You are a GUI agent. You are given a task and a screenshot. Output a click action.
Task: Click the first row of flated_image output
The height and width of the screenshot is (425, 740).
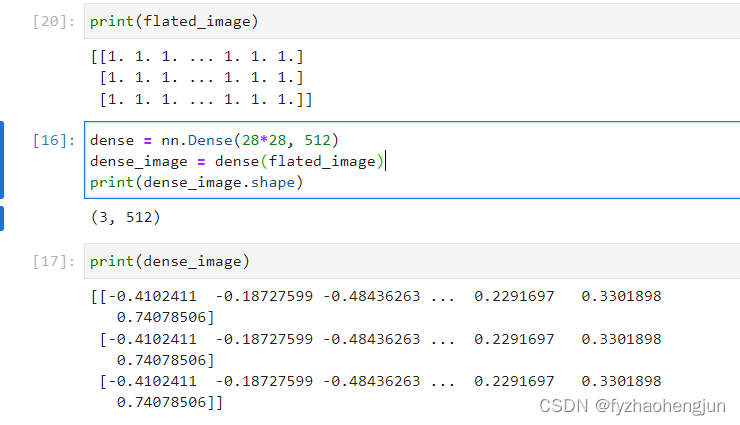point(197,57)
